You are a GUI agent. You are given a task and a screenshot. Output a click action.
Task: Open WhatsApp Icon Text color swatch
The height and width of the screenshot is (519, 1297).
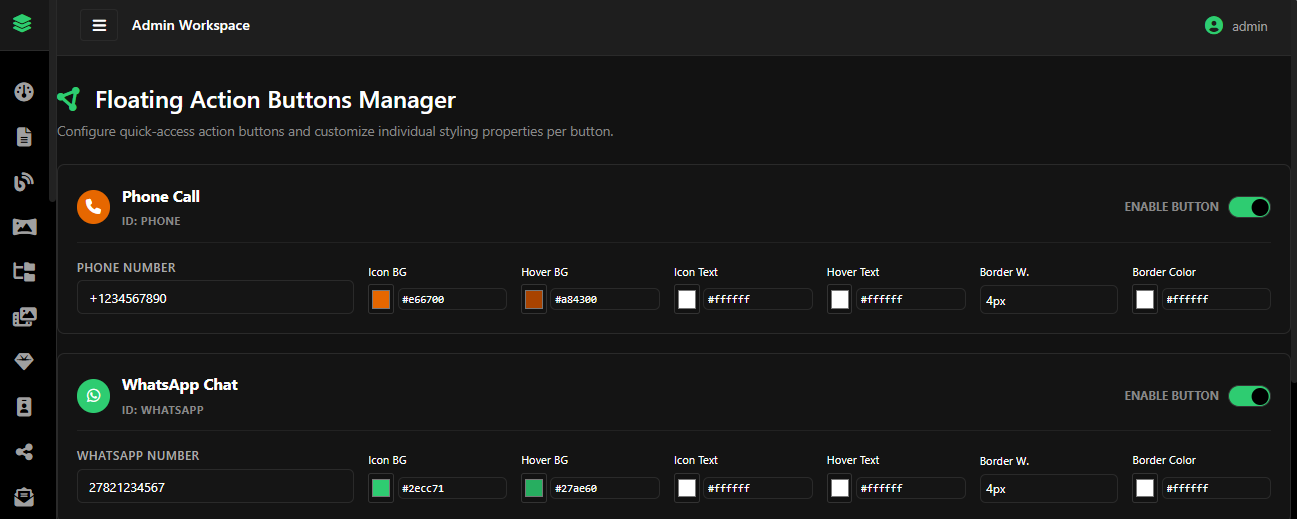point(687,488)
